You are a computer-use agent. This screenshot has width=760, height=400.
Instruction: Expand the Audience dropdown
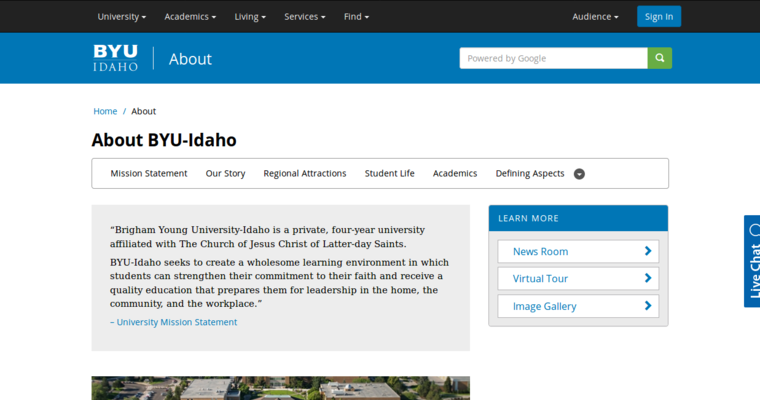(x=595, y=17)
